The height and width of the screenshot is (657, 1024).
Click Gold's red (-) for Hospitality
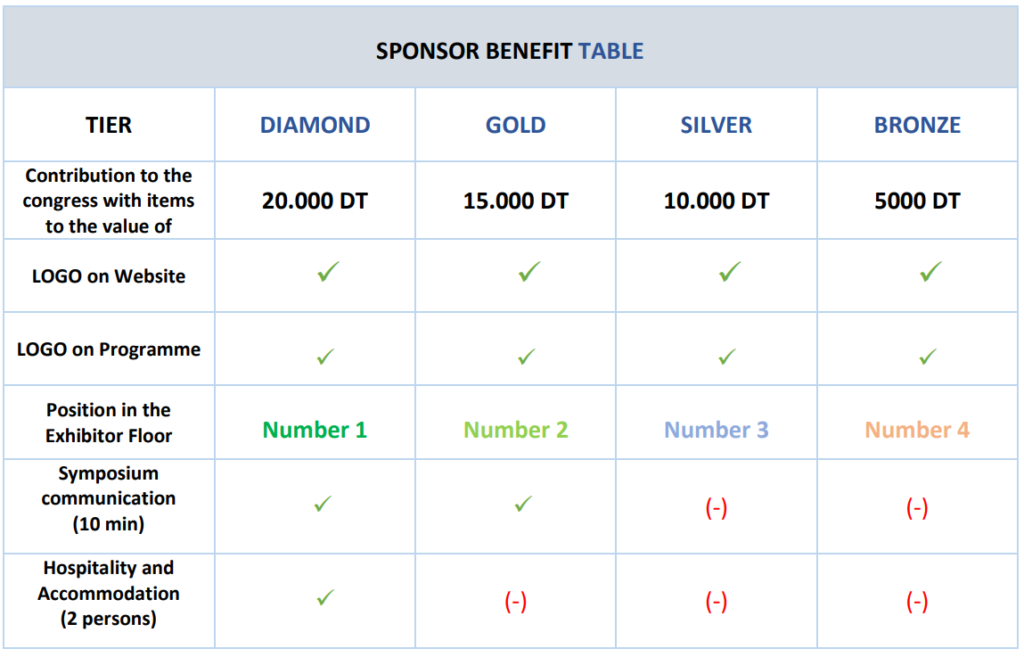click(x=516, y=601)
